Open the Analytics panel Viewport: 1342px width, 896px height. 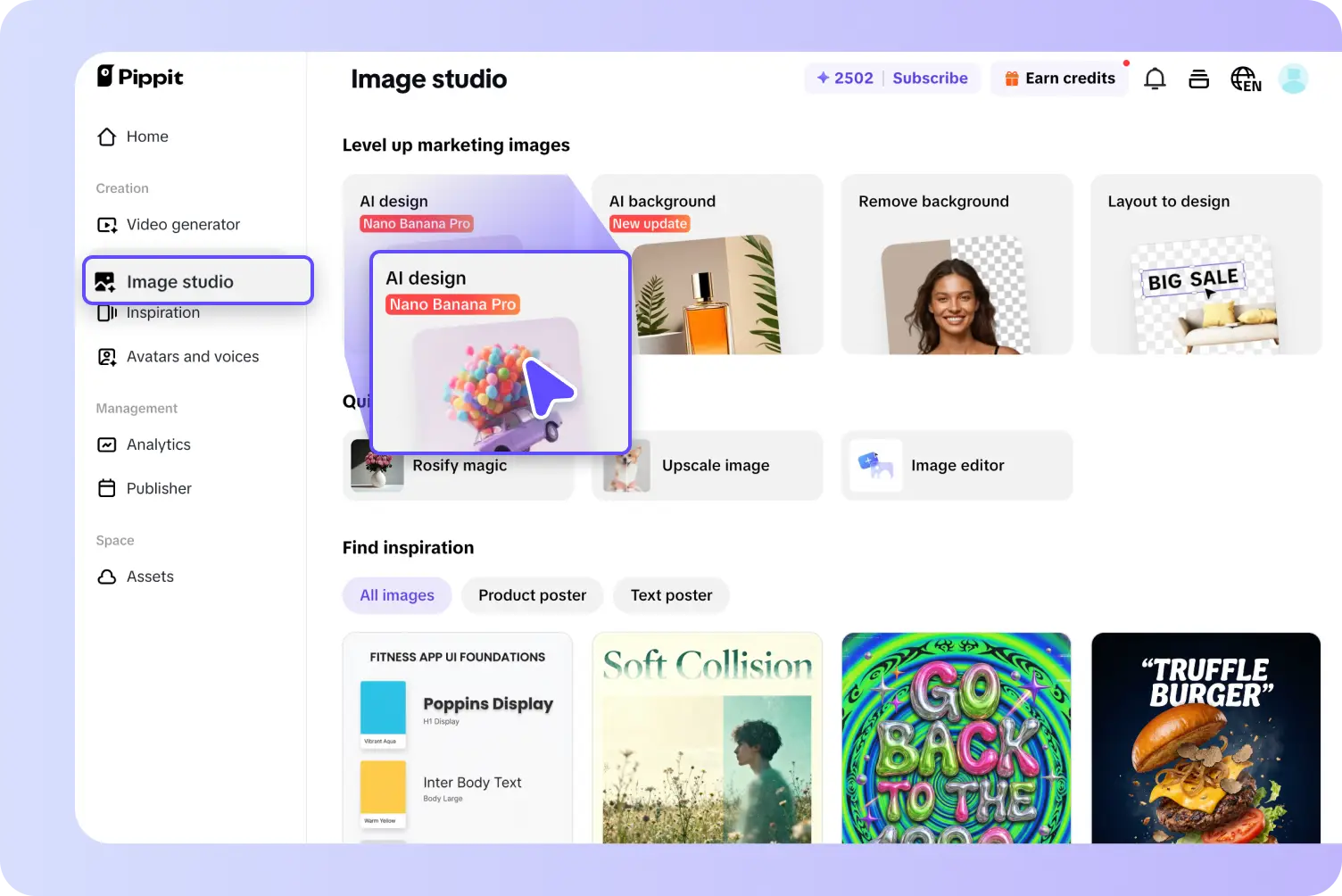pyautogui.click(x=159, y=444)
